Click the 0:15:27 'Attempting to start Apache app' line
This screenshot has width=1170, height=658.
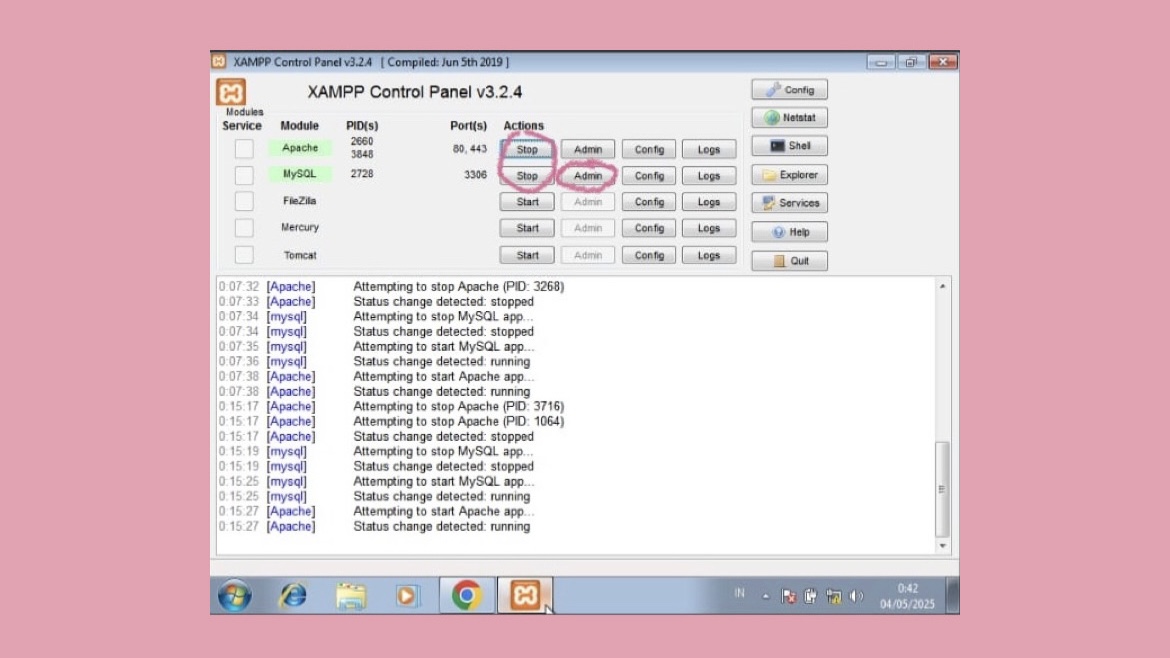(x=443, y=511)
